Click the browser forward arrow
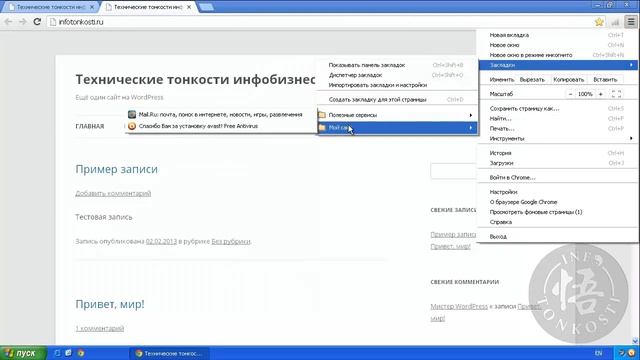 pos(23,22)
